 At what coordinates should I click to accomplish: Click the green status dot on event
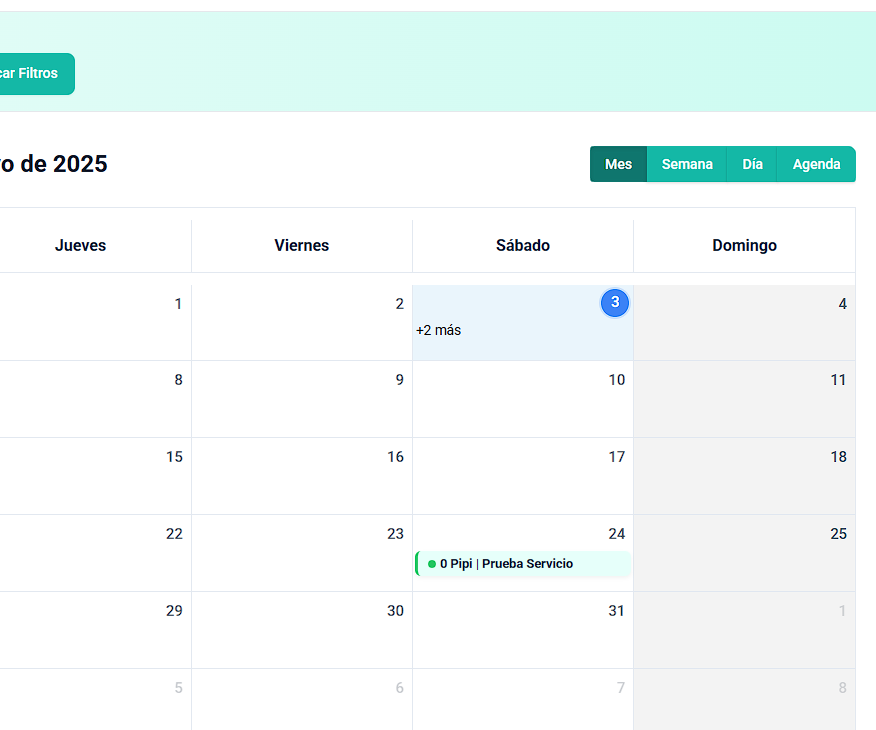tap(432, 564)
